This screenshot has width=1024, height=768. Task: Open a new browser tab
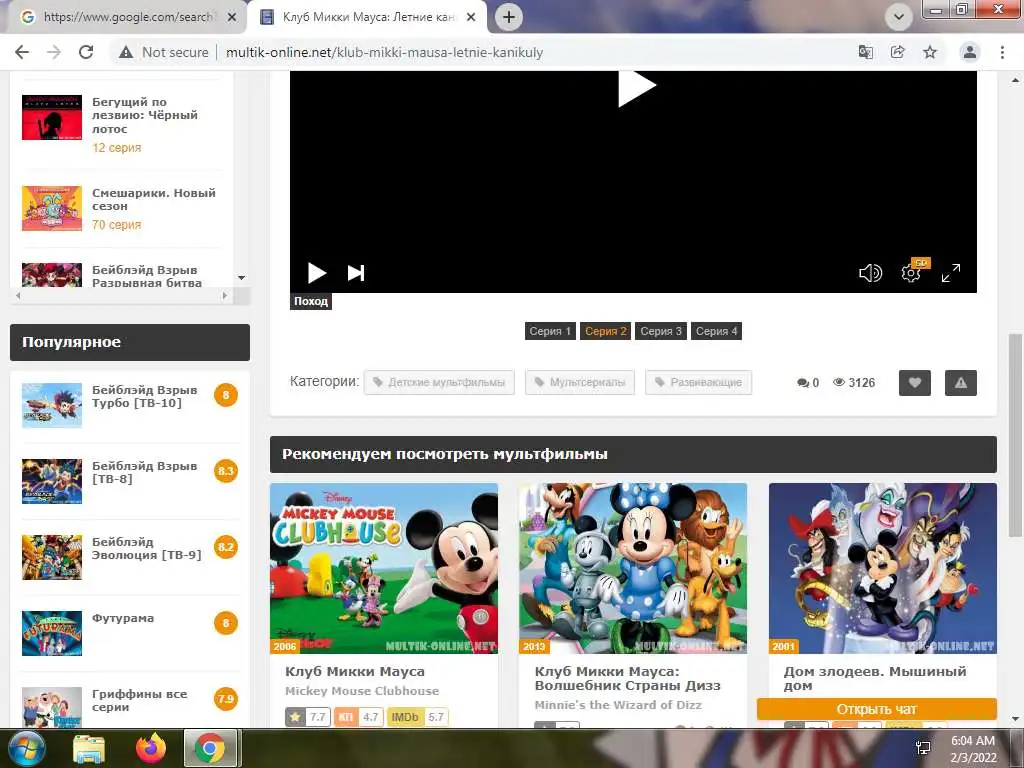click(x=509, y=17)
